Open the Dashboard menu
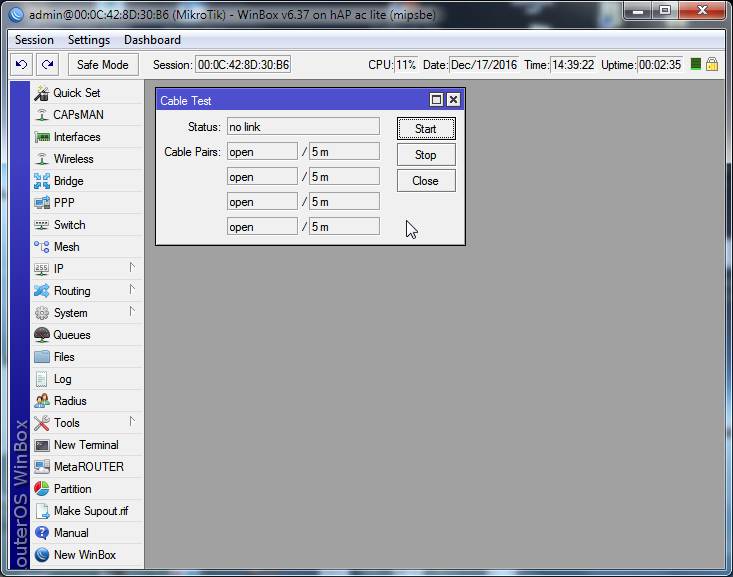Viewport: 733px width, 577px height. pyautogui.click(x=152, y=40)
